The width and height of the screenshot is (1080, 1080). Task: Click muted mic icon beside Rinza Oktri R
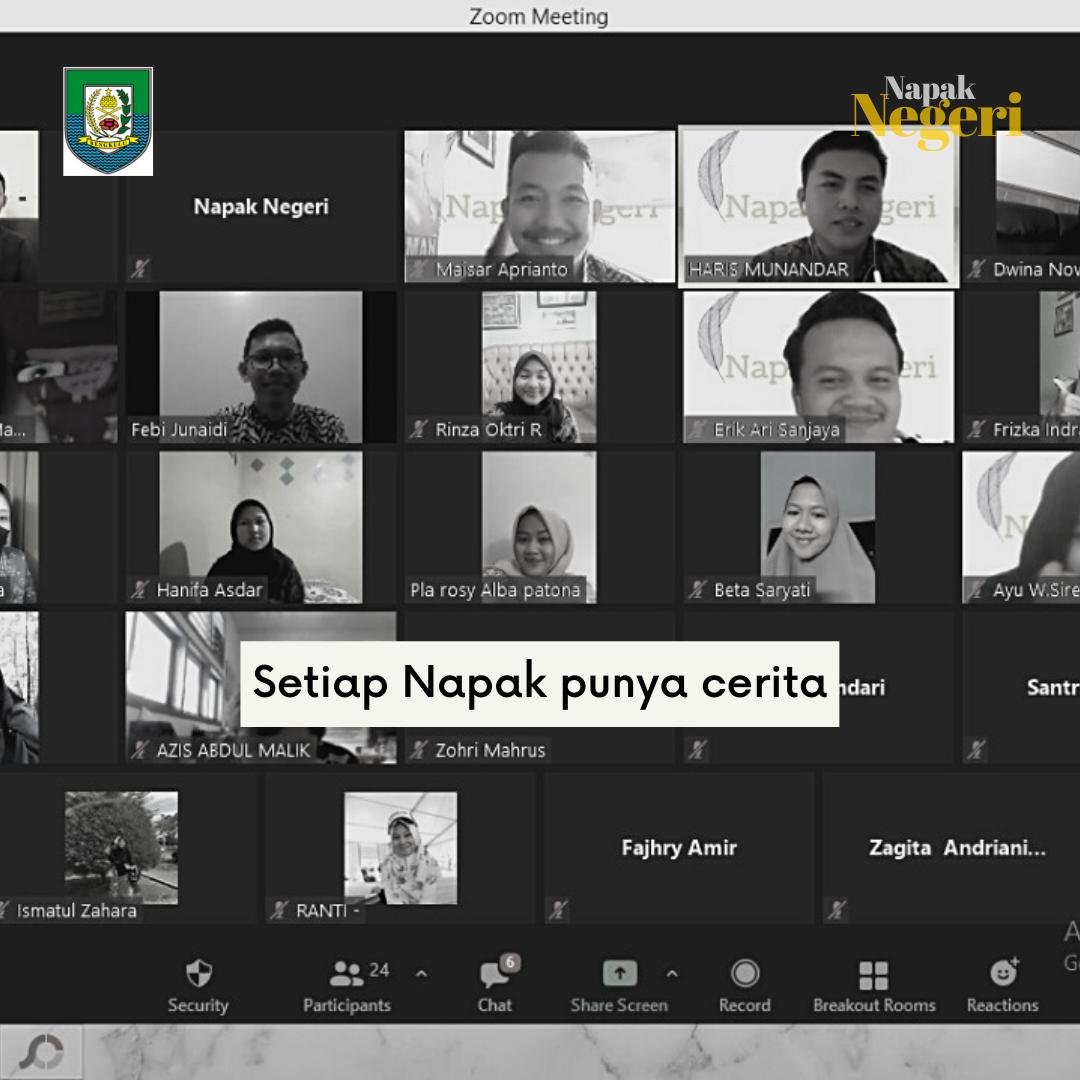coord(419,429)
